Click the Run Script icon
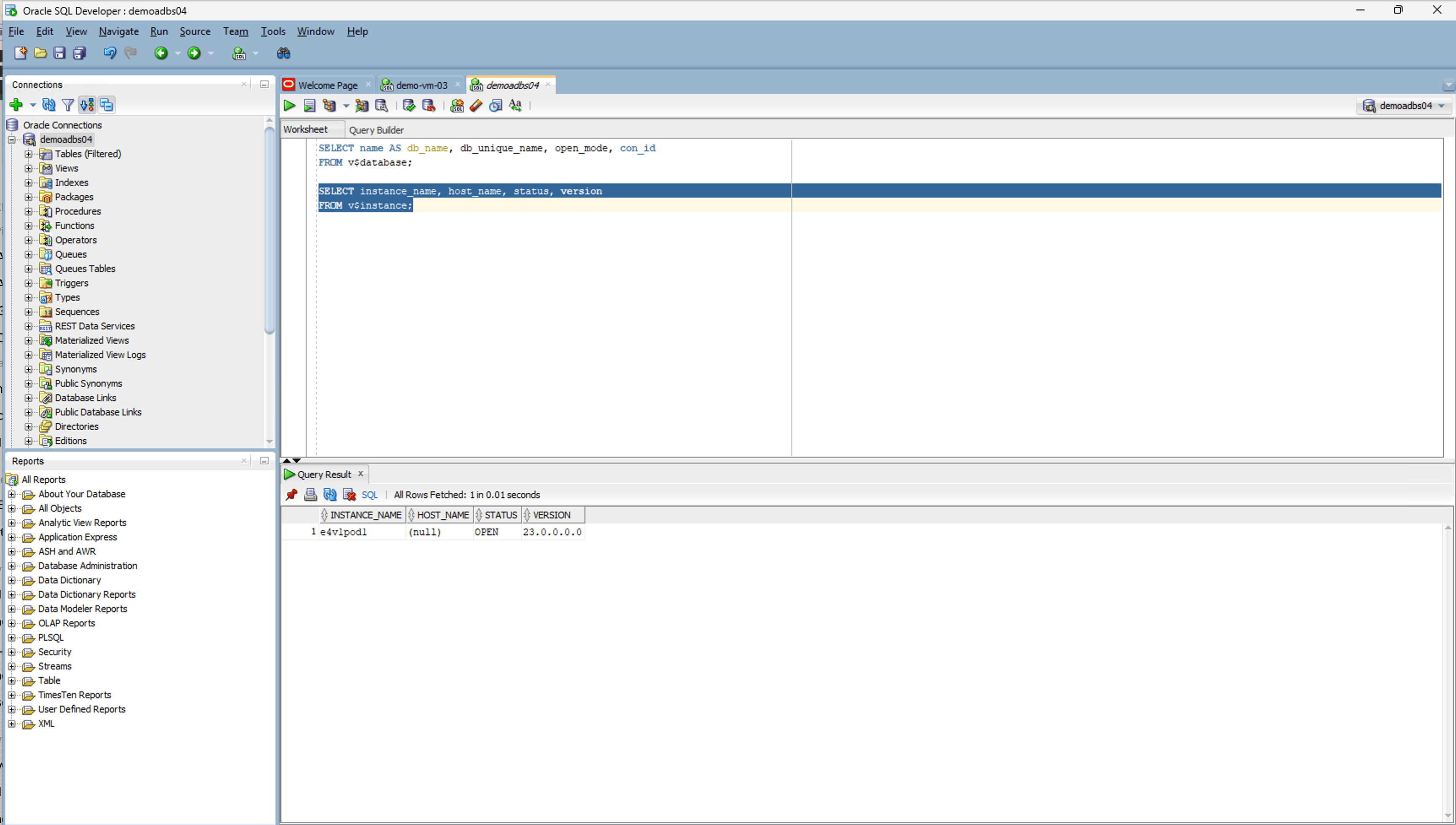This screenshot has width=1456, height=825. (310, 105)
